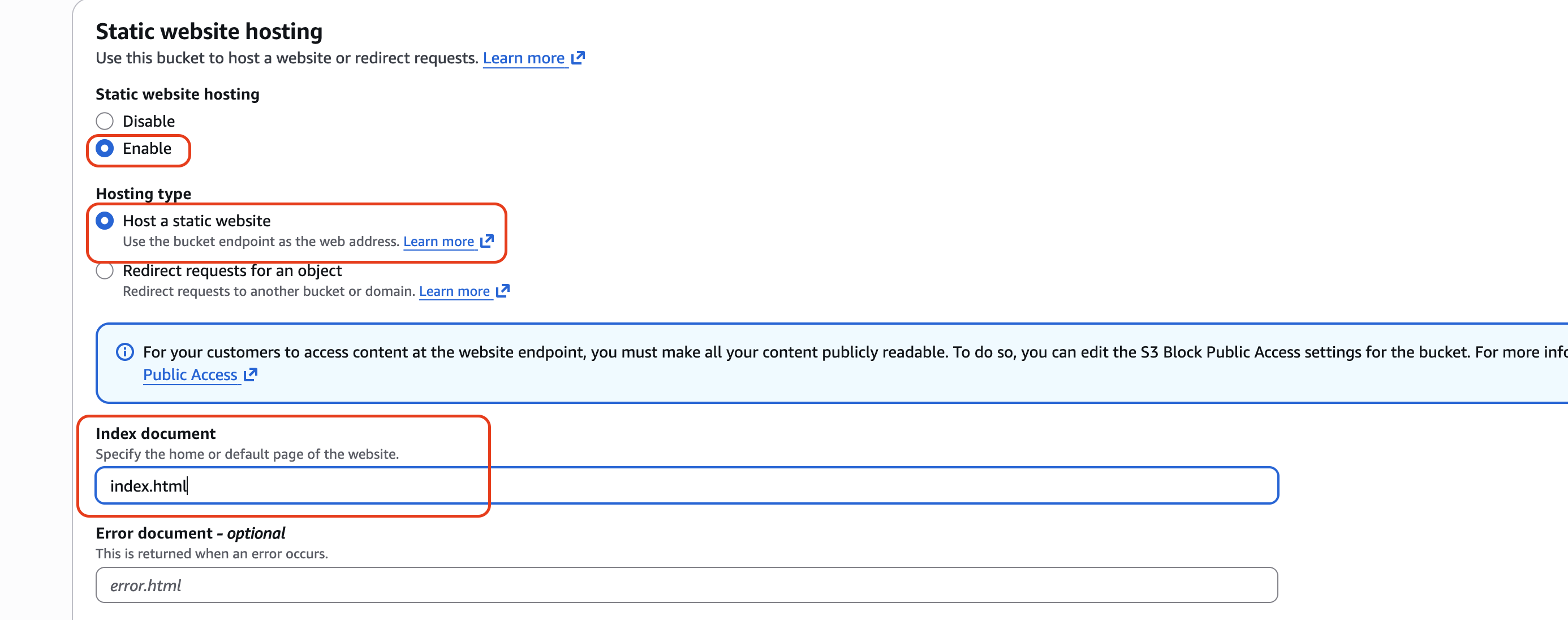Click 'Specify the home or default page' text
Screen dimensions: 1568x620
point(247,454)
